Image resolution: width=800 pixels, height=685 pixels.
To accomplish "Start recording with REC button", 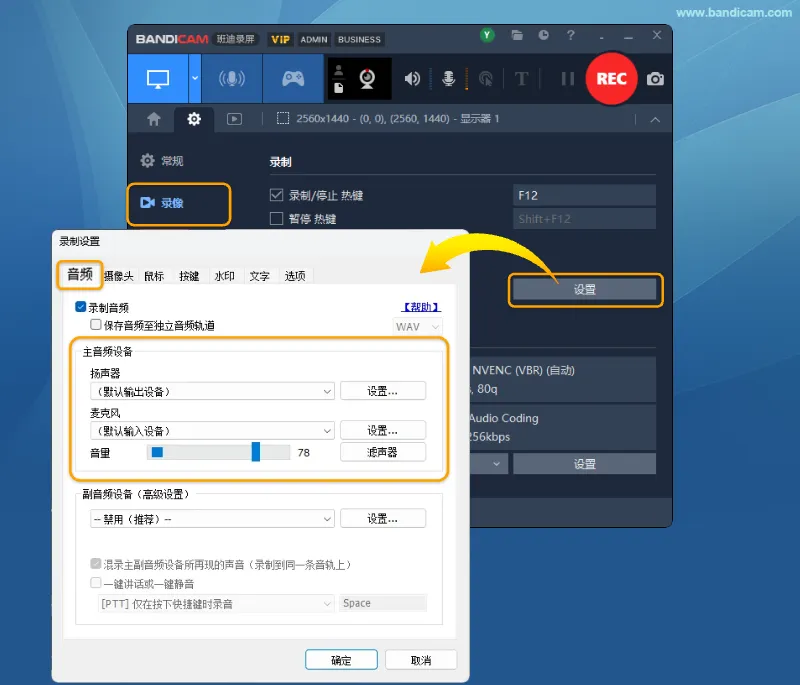I will [611, 79].
